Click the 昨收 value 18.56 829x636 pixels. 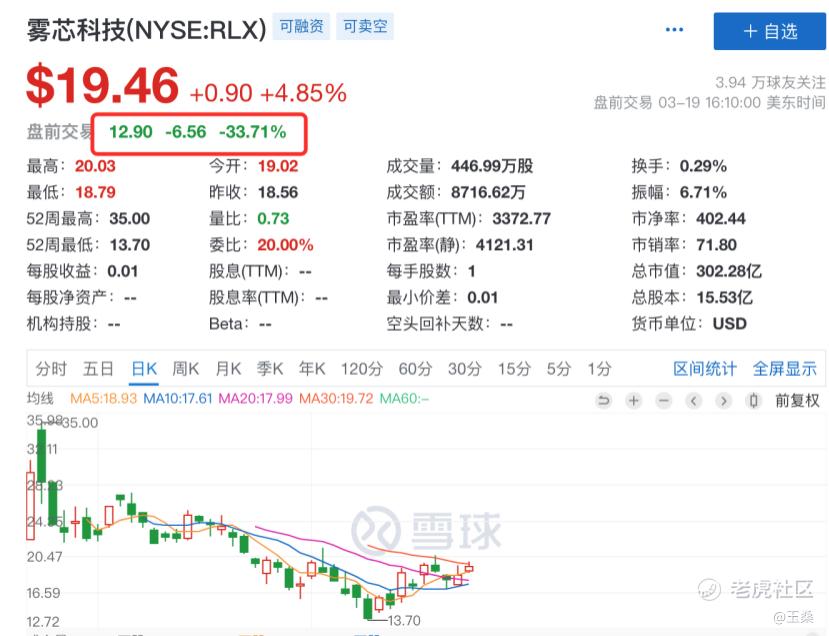click(x=278, y=192)
